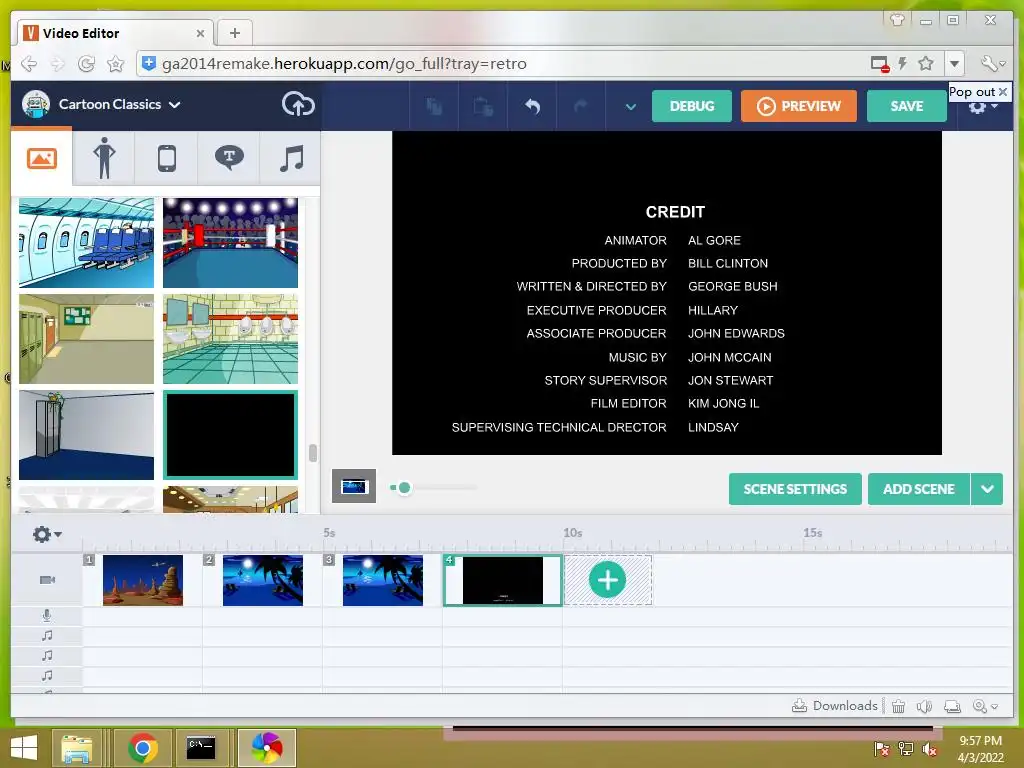
Task: Open the zoom magnifier dropdown in status bar
Action: pyautogui.click(x=985, y=706)
